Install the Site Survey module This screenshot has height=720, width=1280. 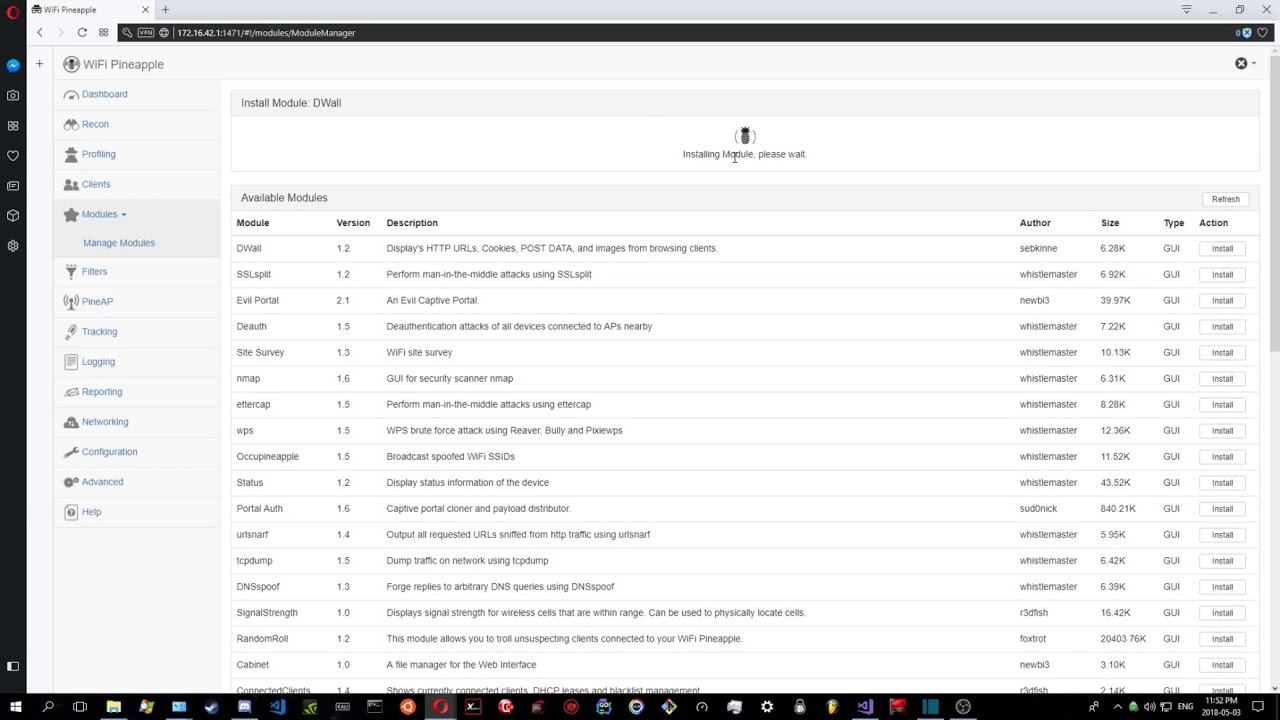[x=1222, y=352]
